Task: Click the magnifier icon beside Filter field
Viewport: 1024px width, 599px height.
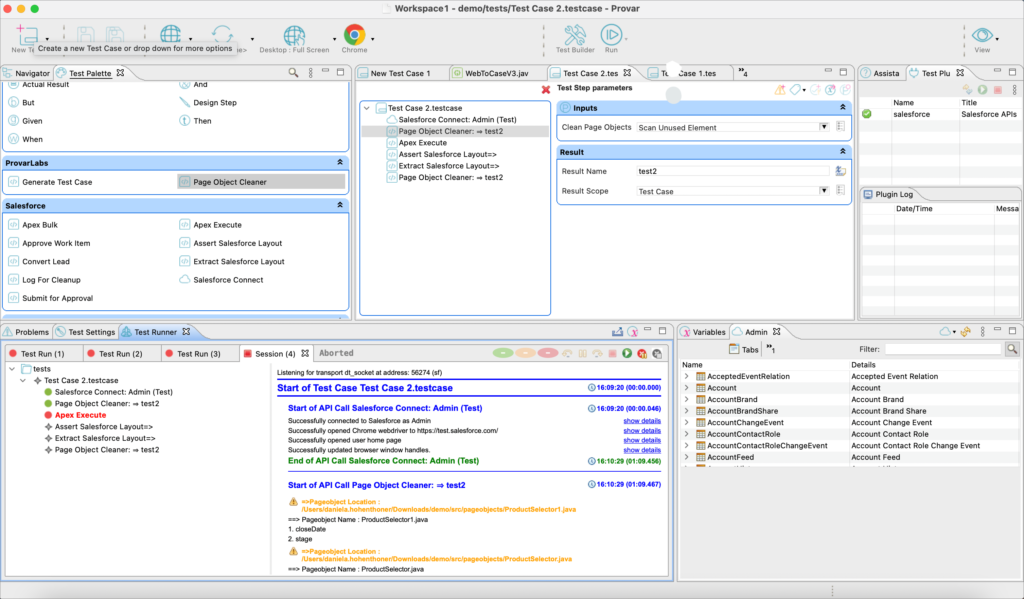Action: pos(1012,349)
